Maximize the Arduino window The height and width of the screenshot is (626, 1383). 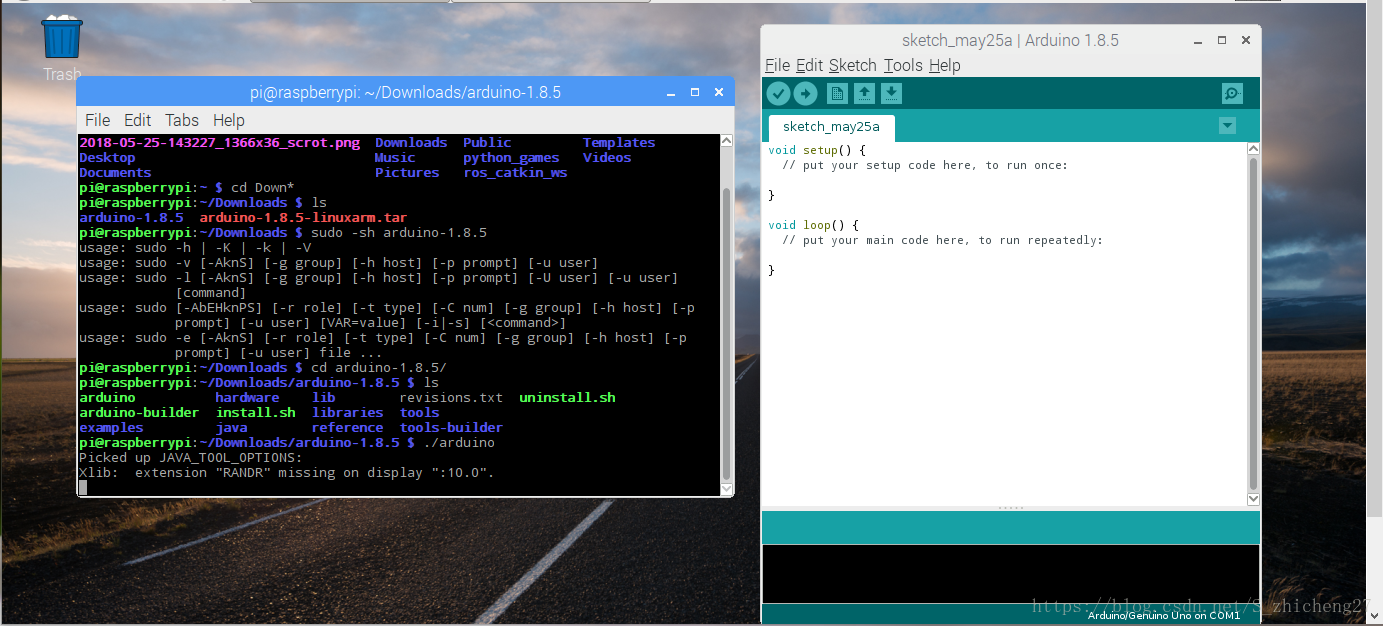[1221, 40]
